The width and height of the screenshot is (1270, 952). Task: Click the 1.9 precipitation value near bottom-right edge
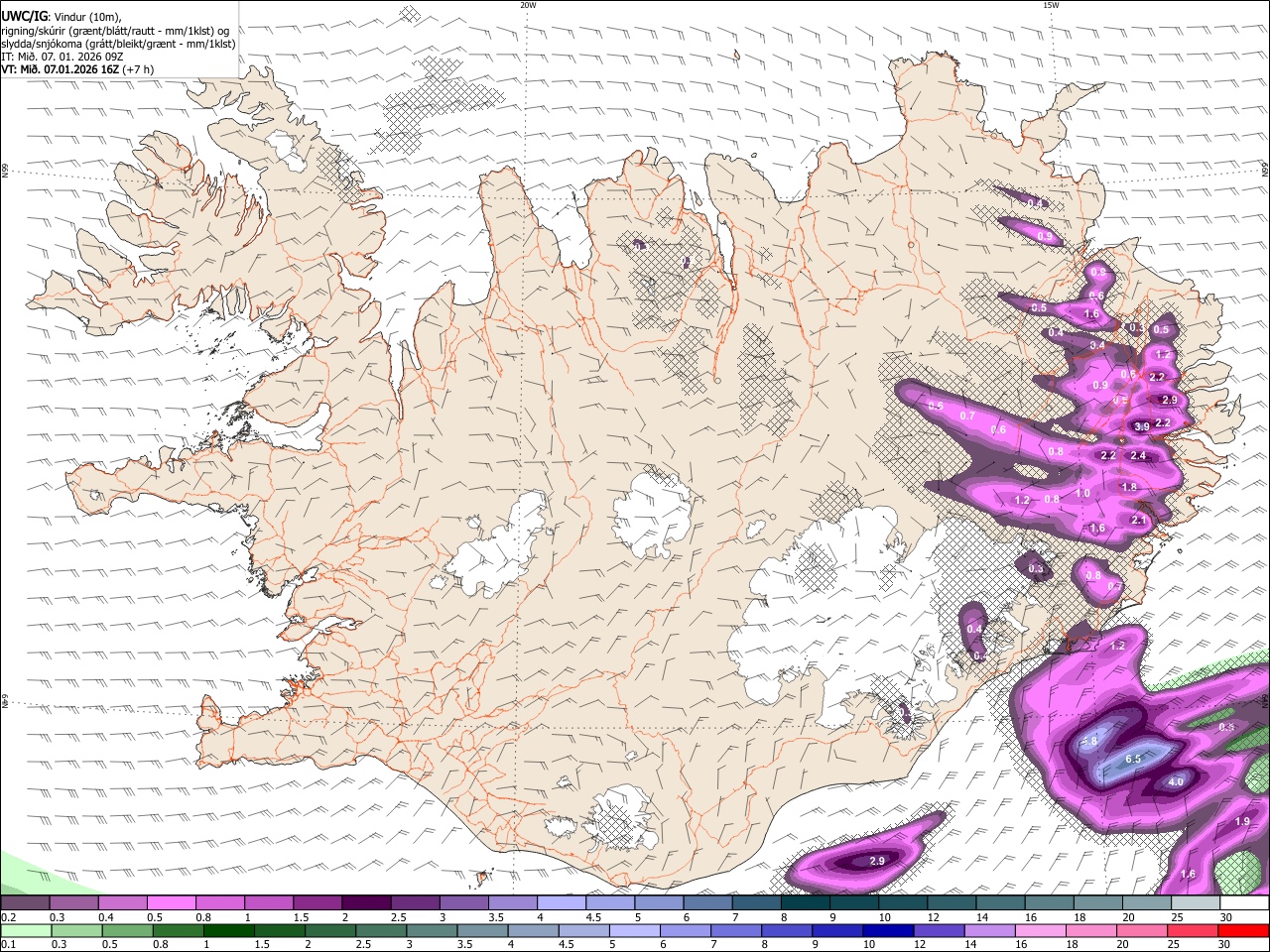(x=1243, y=822)
